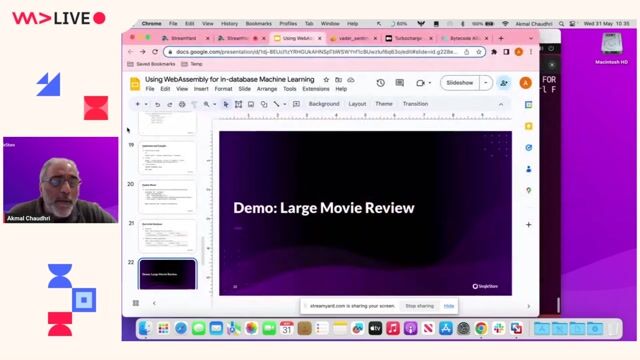Screen dimensions: 640x360
Task: Open the Saved Bookmarks folder
Action: point(151,64)
